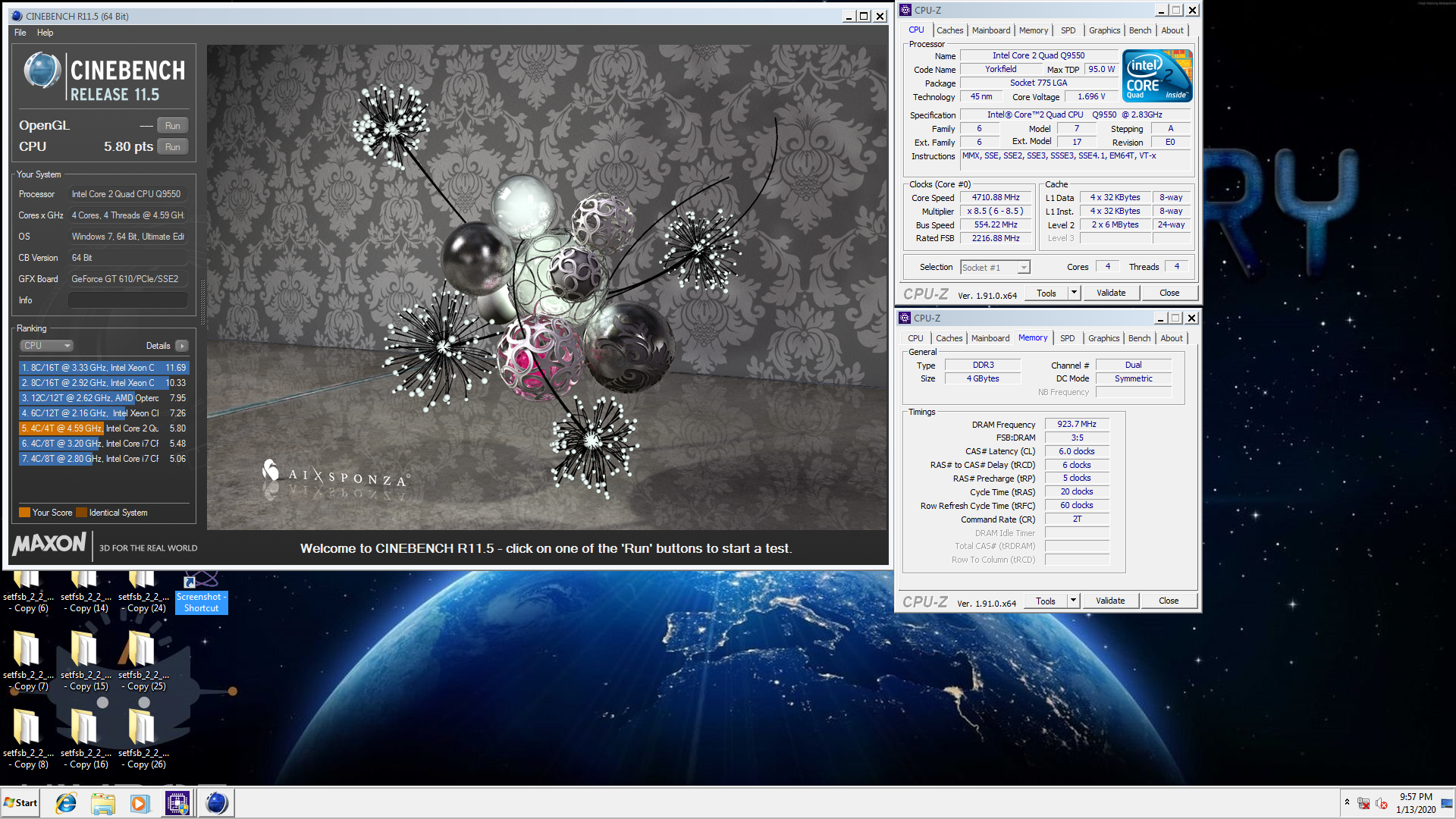This screenshot has width=1456, height=819.
Task: Open Caches tab in upper CPU-Z
Action: (x=949, y=30)
